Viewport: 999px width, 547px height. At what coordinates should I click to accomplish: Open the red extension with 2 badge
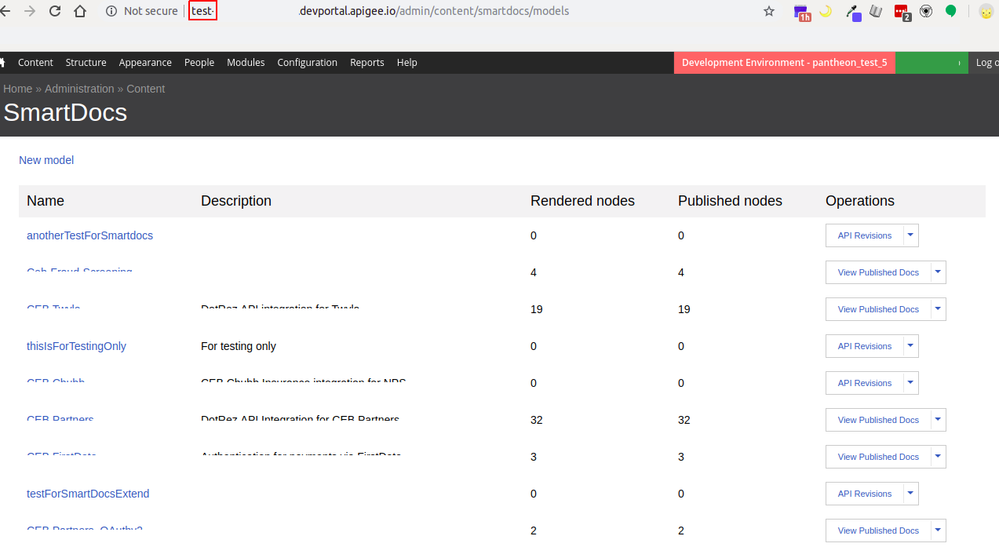point(902,12)
